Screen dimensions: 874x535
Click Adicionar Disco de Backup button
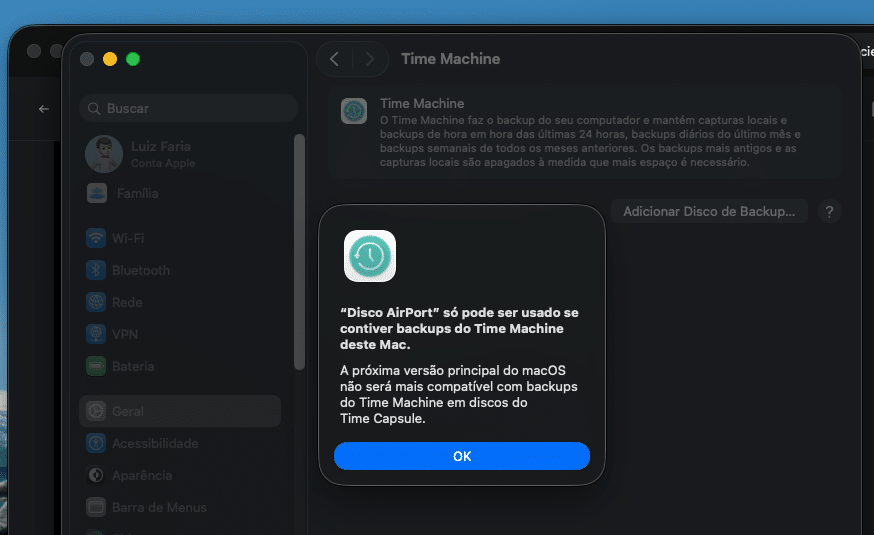click(x=709, y=211)
